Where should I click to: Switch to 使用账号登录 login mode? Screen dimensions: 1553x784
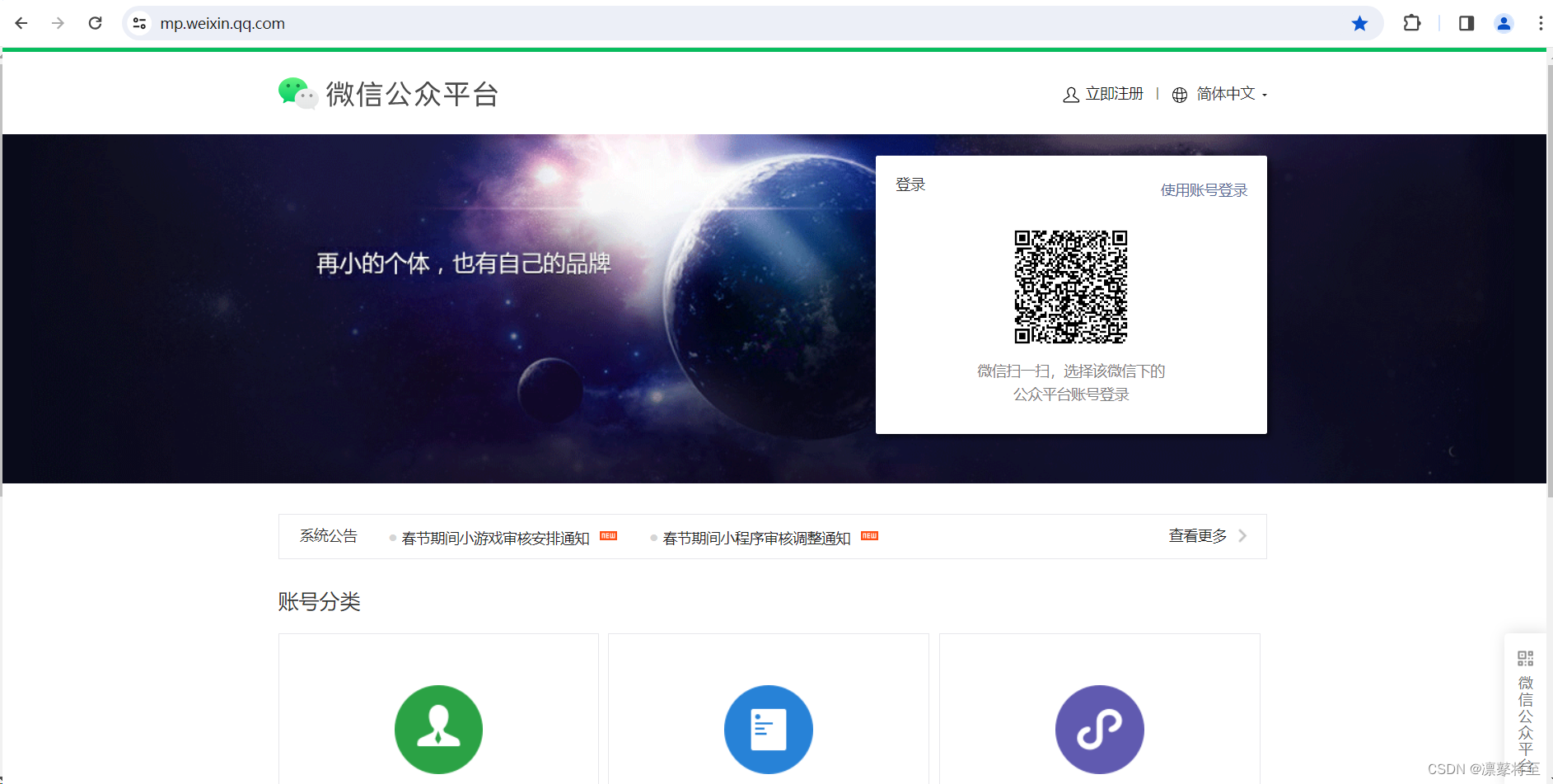[1203, 189]
